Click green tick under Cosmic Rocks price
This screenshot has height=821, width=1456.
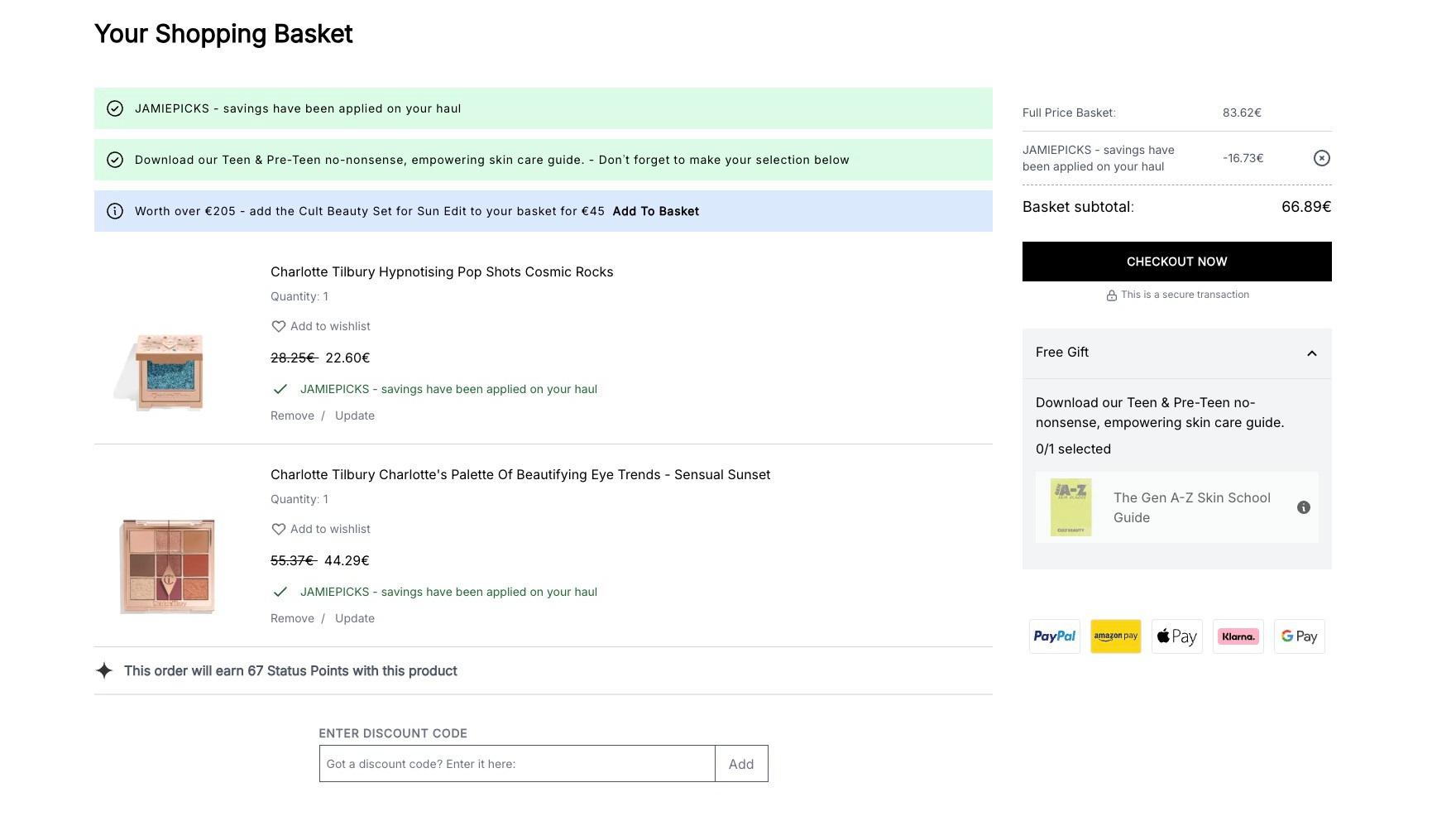pos(280,389)
